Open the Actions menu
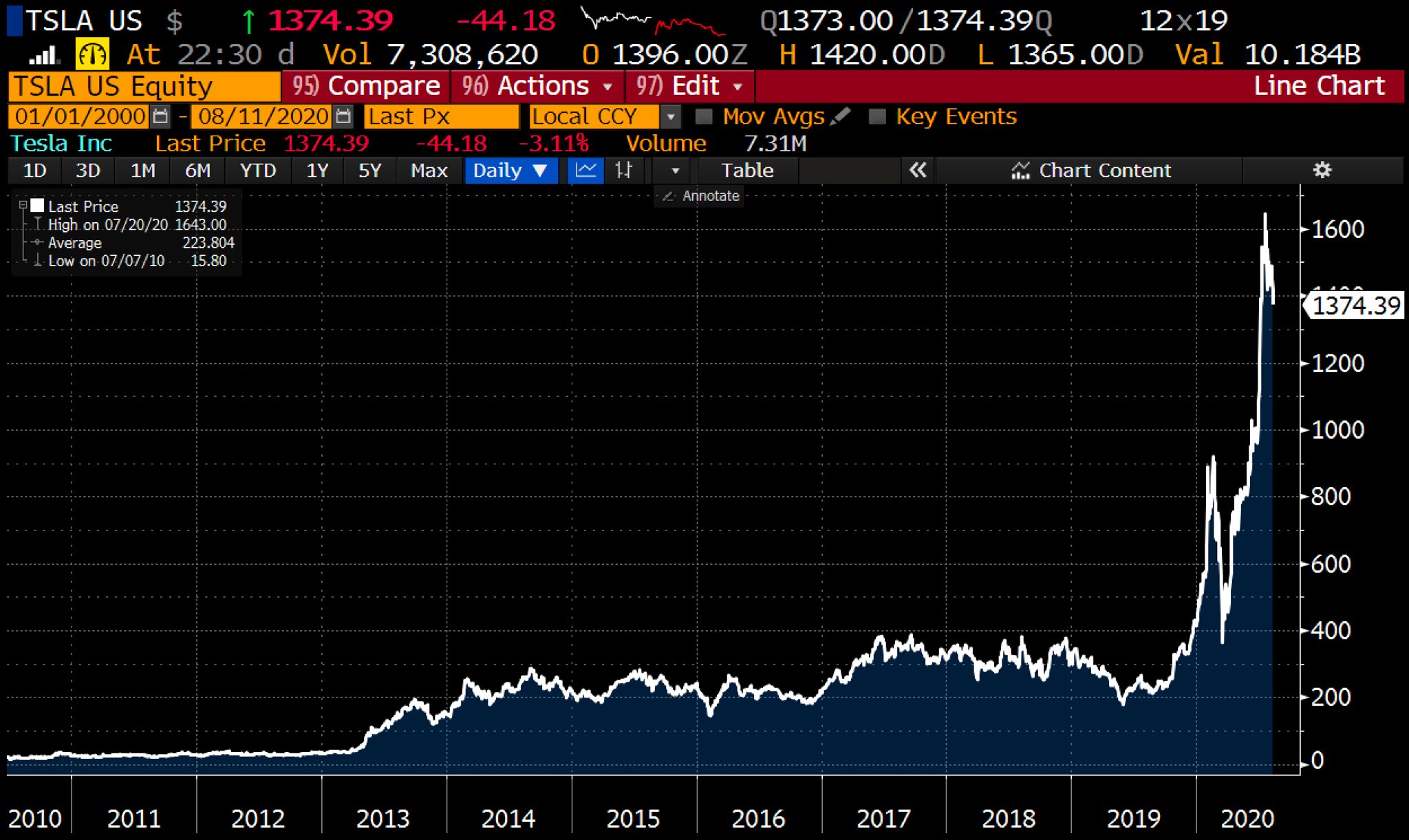 (537, 86)
